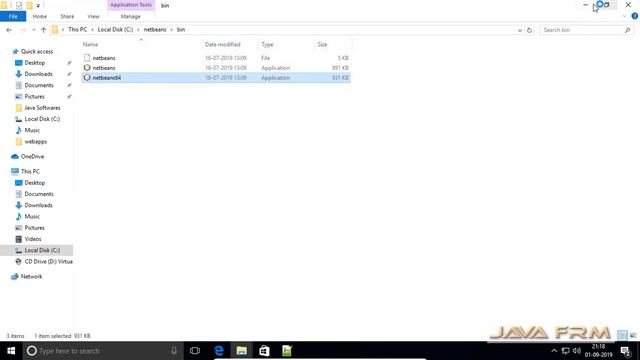Screen dimensions: 640x360
Task: Click the bin breadcrumb segment
Action: (181, 29)
